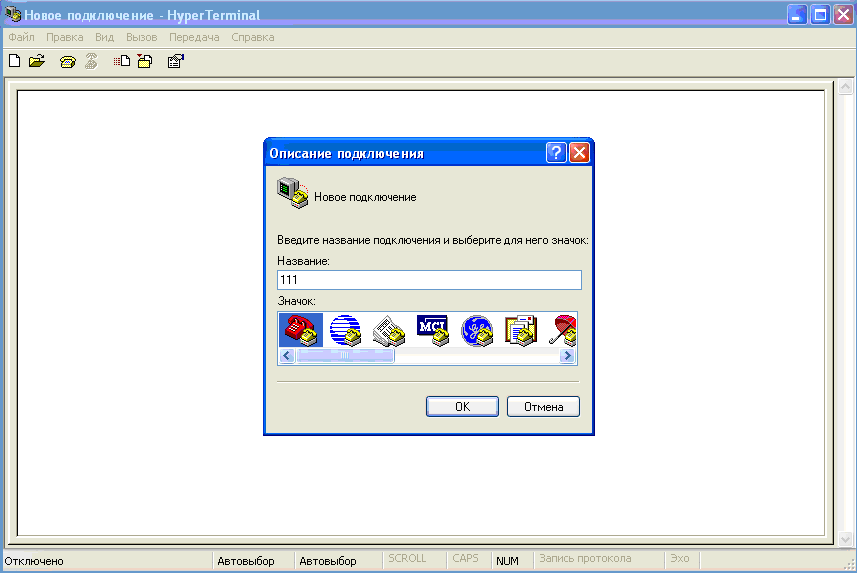Screen dimensions: 858x573
Task: Click icon list left scroll arrow
Action: pos(287,356)
